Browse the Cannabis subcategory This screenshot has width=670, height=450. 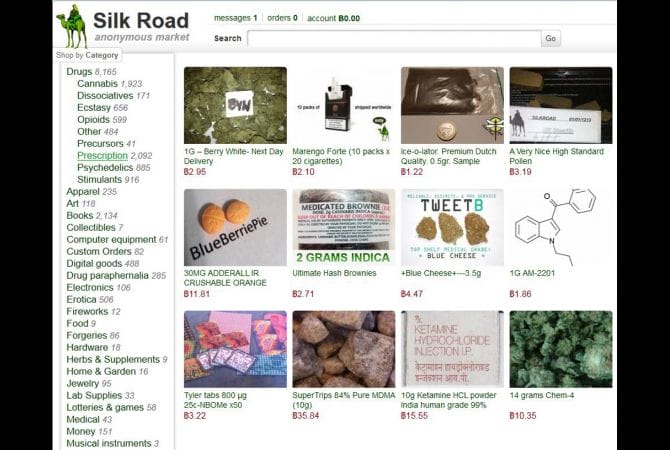click(97, 84)
